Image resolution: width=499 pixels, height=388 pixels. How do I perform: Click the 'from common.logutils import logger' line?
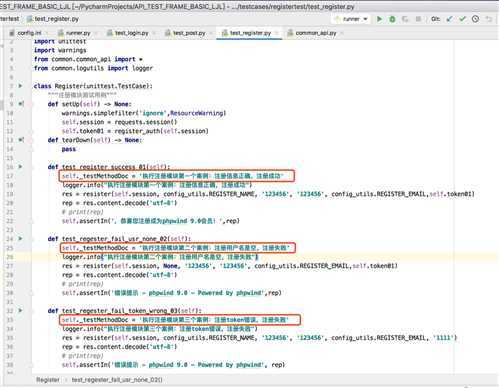(93, 68)
